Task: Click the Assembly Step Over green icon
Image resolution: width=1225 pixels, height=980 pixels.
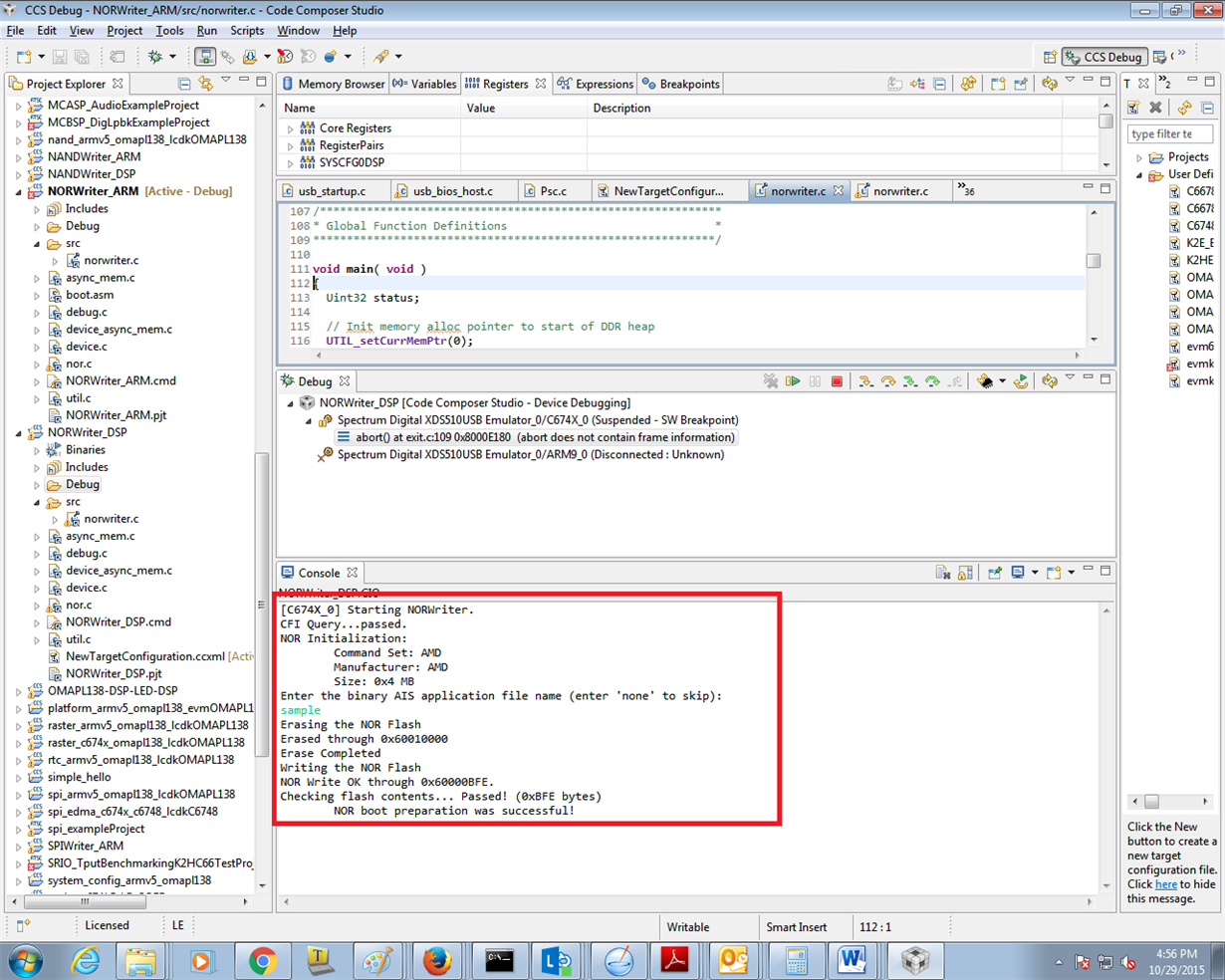Action: click(x=932, y=381)
